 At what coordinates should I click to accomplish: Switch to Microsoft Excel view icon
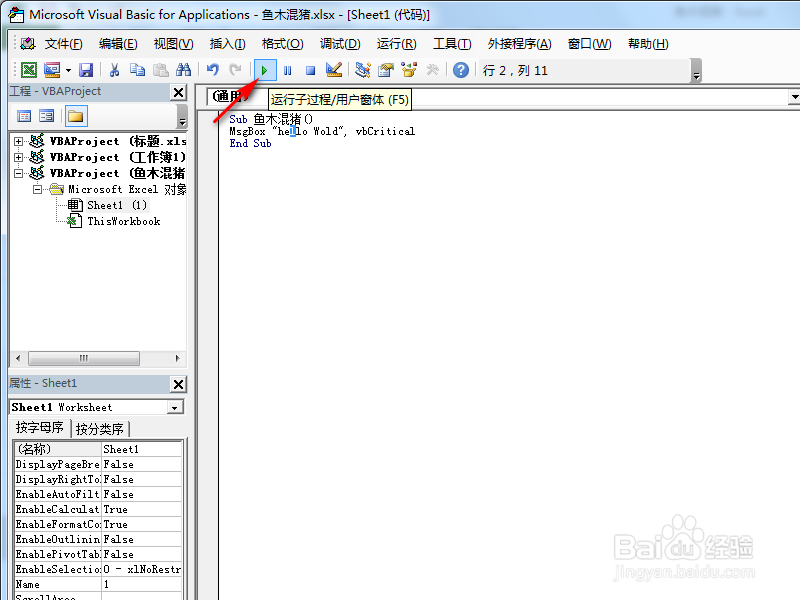pyautogui.click(x=29, y=70)
